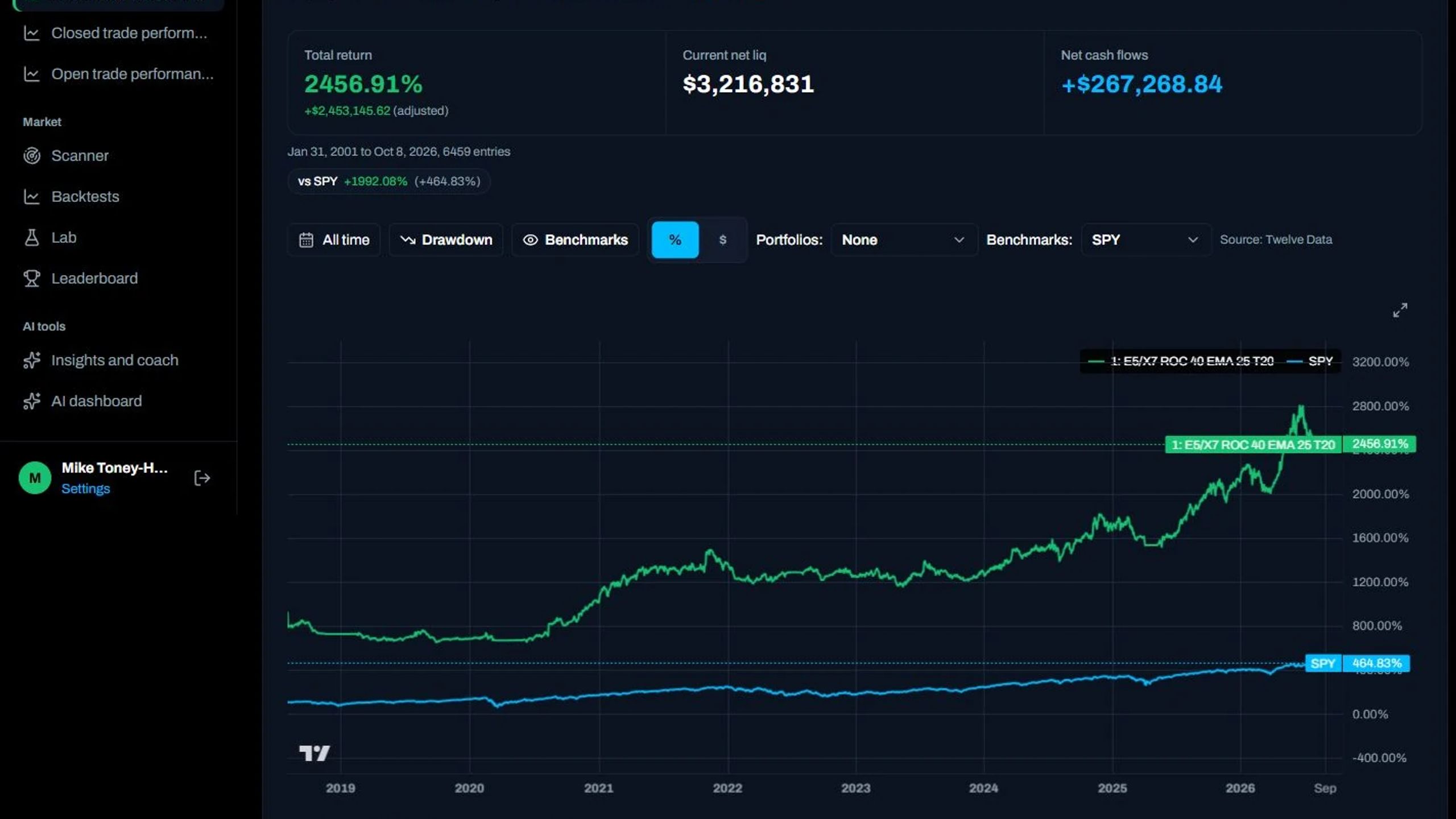Open the Lab page
Screen dimensions: 1456x819
pyautogui.click(x=64, y=238)
